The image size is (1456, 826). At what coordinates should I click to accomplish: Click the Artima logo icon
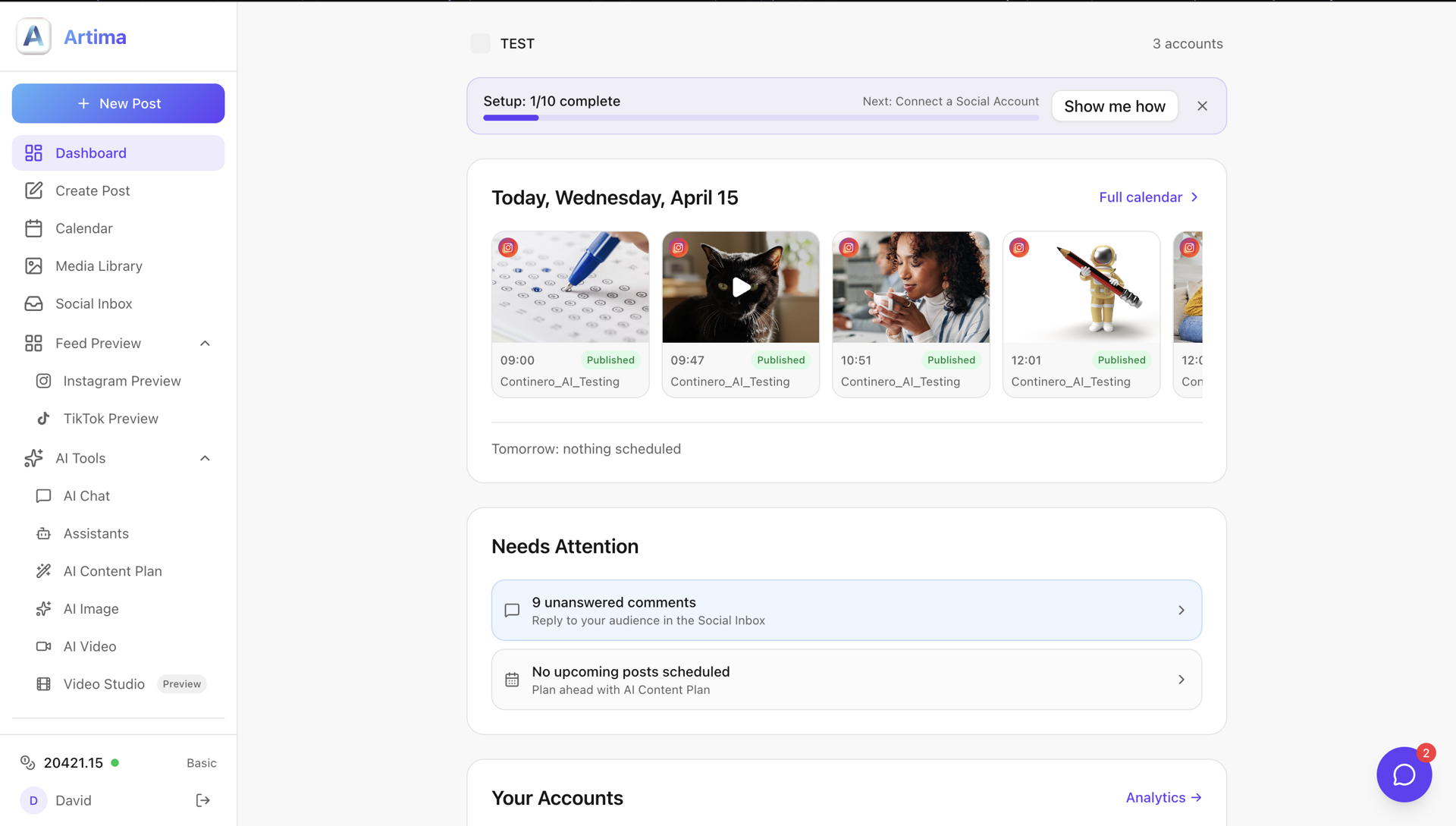[33, 36]
